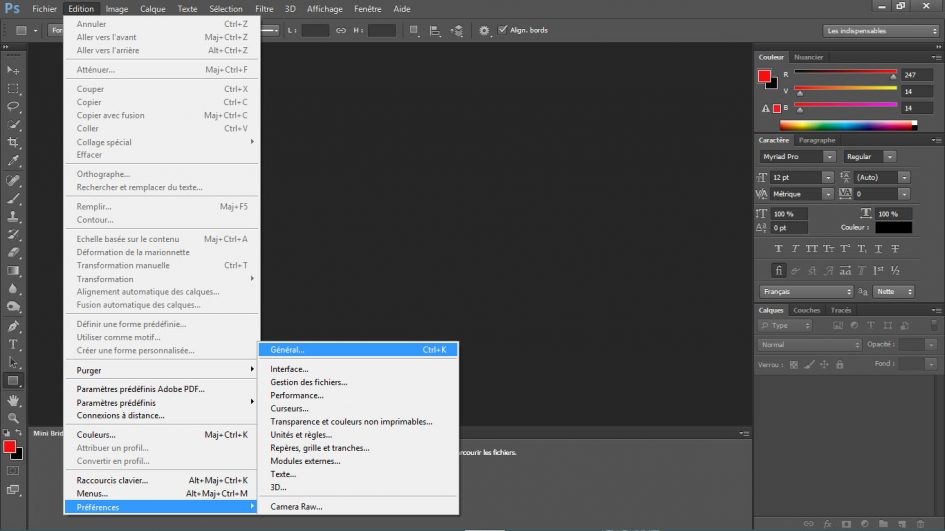The width and height of the screenshot is (945, 531).
Task: Select the Zoom tool
Action: coord(13,418)
